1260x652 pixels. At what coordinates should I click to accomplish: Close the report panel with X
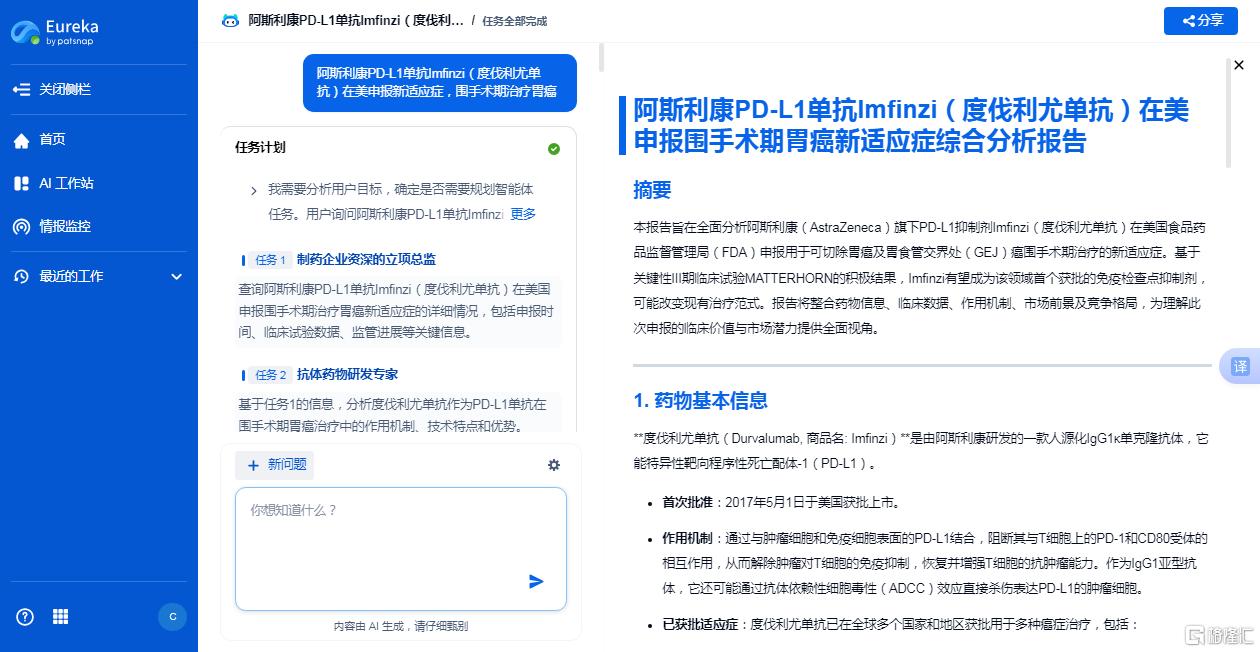point(1239,65)
